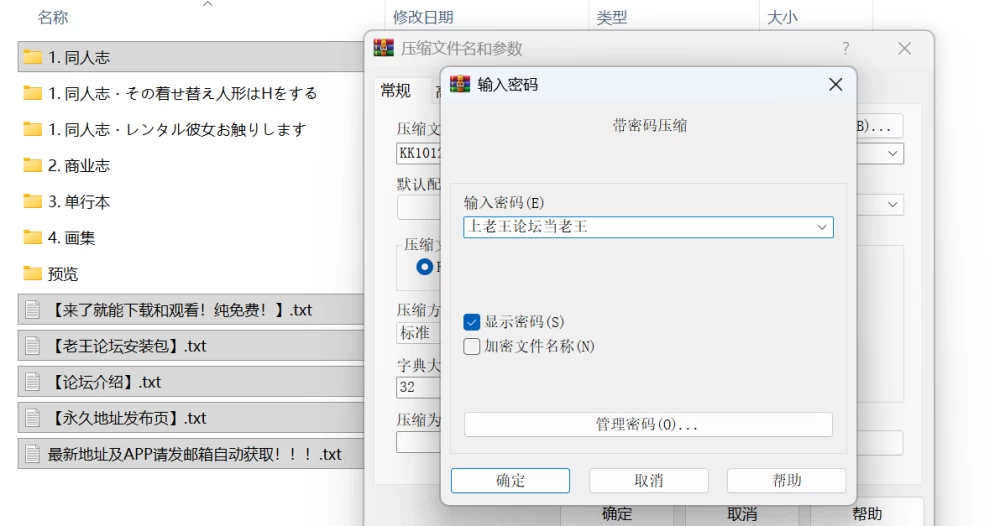
Task: Sort by 大小 column header
Action: [x=782, y=17]
